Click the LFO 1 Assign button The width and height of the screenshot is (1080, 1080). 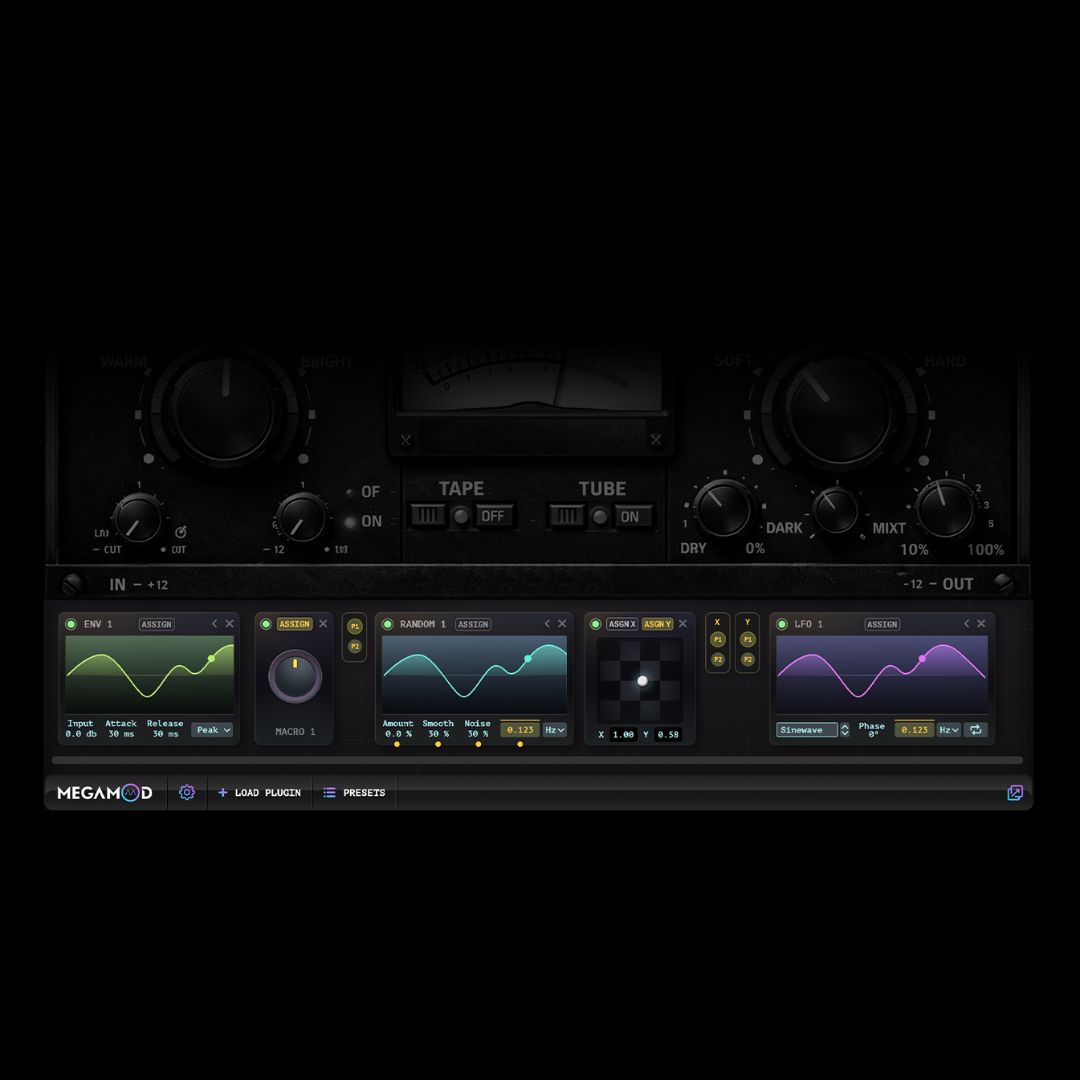[x=882, y=624]
